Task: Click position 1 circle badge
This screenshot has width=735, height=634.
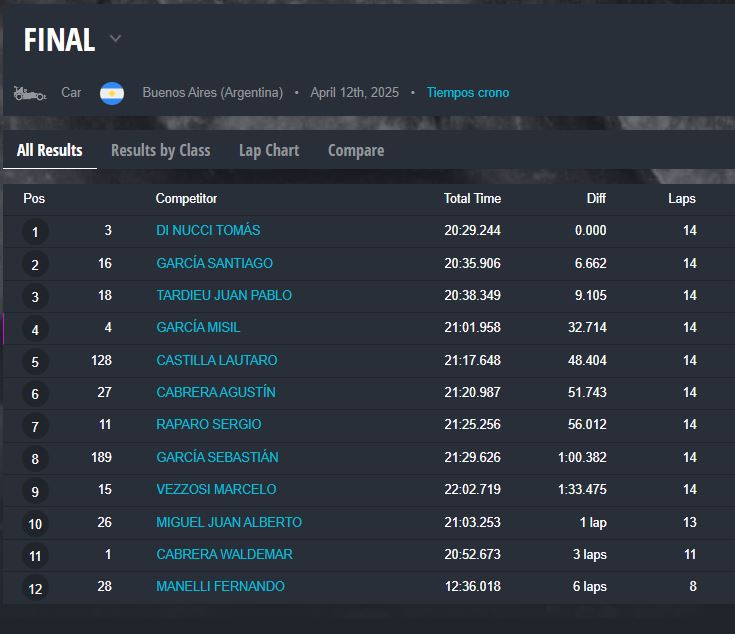Action: [x=35, y=233]
